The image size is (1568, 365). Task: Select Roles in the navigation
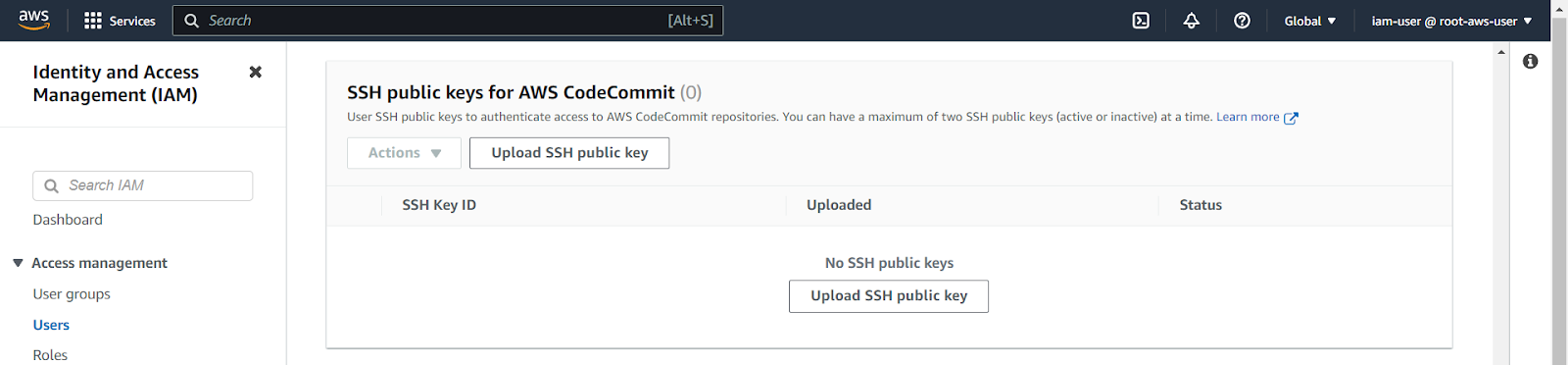50,355
